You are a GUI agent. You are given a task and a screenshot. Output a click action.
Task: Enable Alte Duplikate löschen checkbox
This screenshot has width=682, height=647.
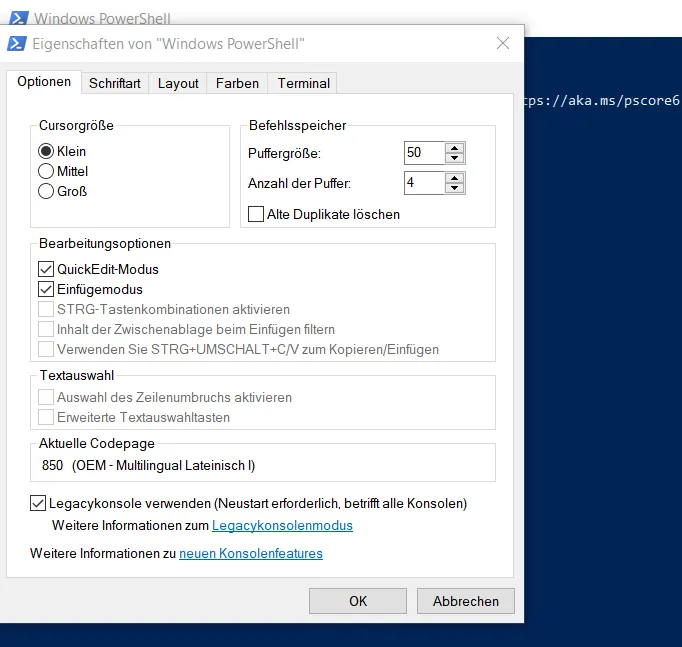[x=256, y=214]
